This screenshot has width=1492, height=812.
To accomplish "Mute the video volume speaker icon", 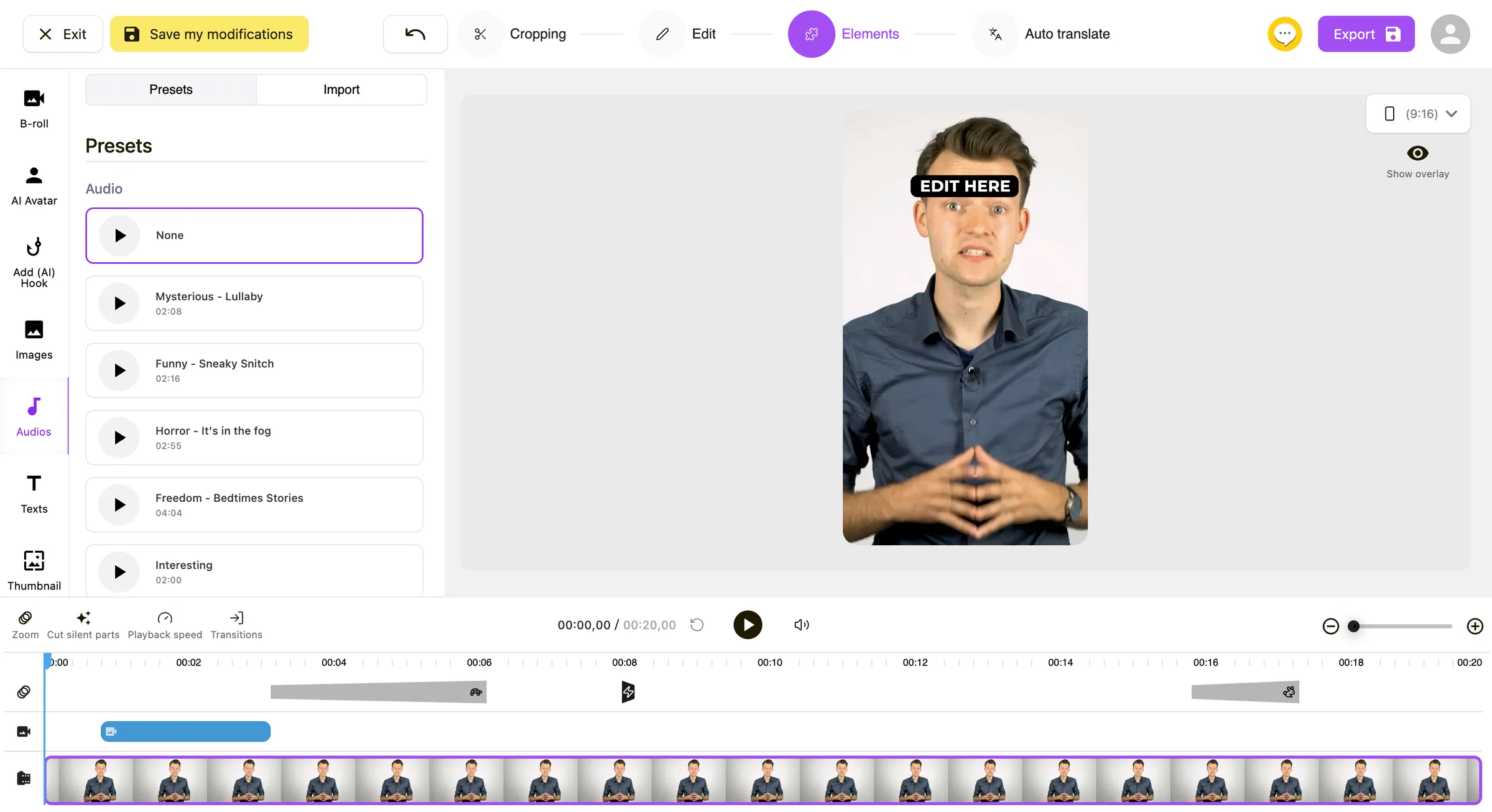I will (802, 625).
